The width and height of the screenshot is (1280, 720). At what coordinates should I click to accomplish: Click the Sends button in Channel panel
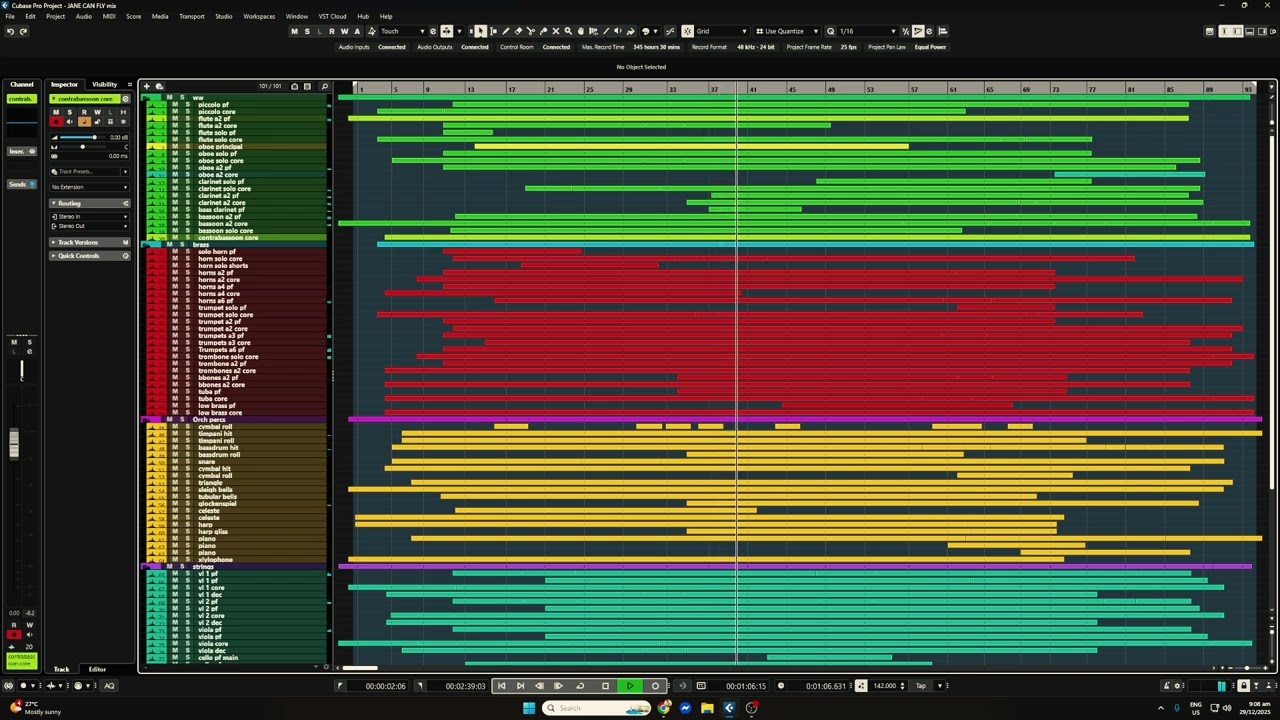coord(21,184)
